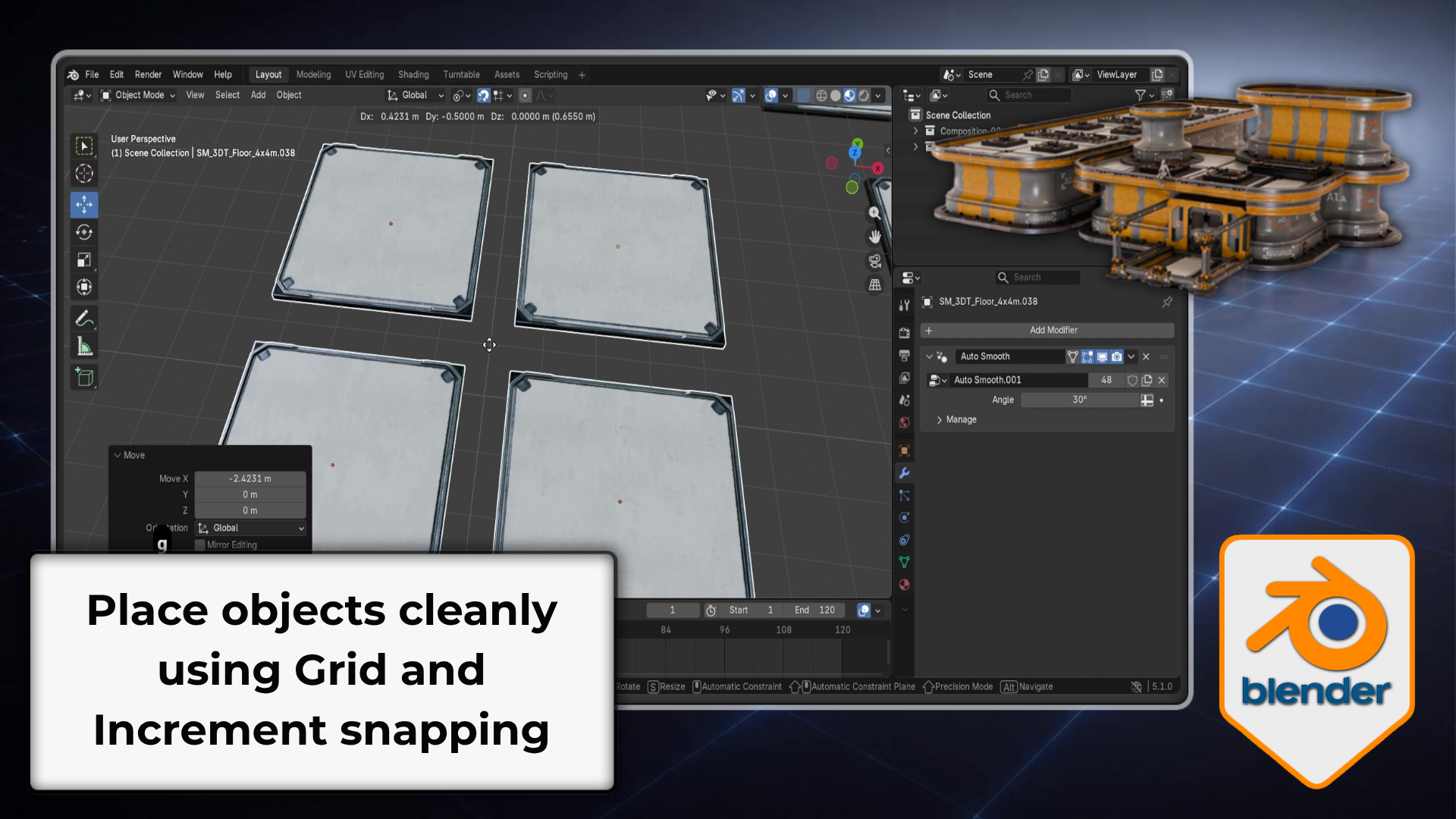This screenshot has height=819, width=1456.
Task: Open the Global transform orientation dropdown
Action: (x=416, y=96)
